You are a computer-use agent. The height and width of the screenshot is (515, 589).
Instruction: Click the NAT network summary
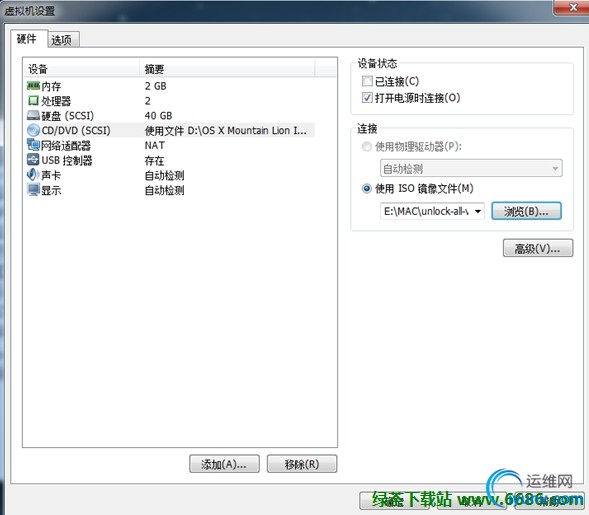(x=155, y=145)
